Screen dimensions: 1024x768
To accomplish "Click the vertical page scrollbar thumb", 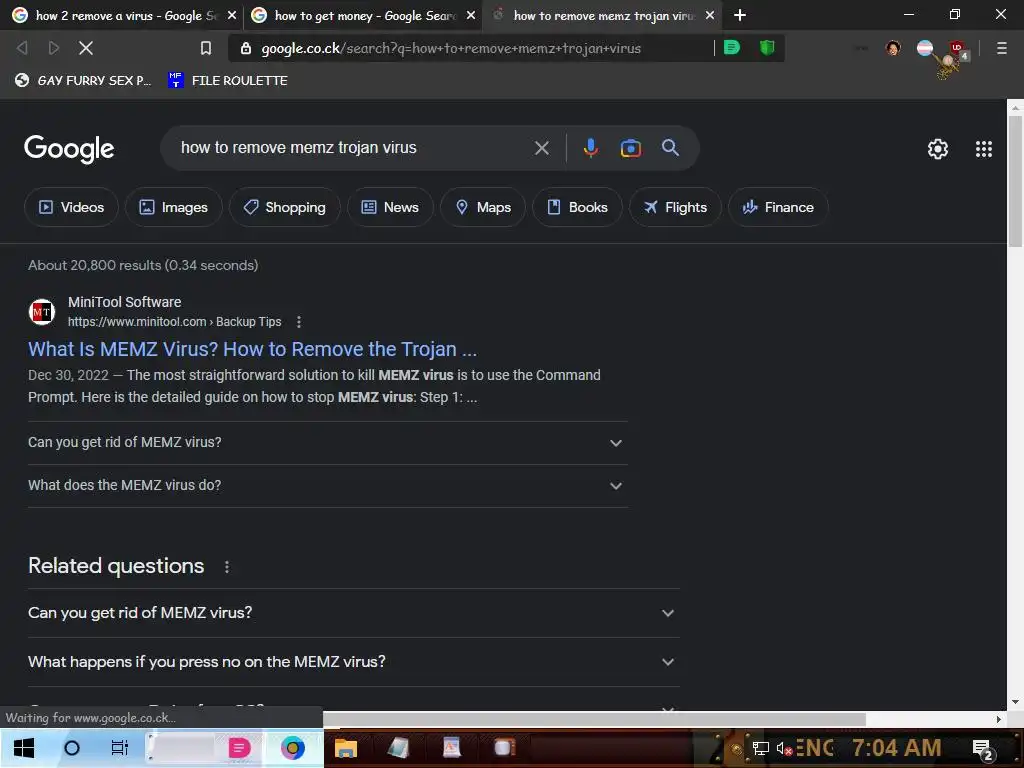I will point(1015,182).
